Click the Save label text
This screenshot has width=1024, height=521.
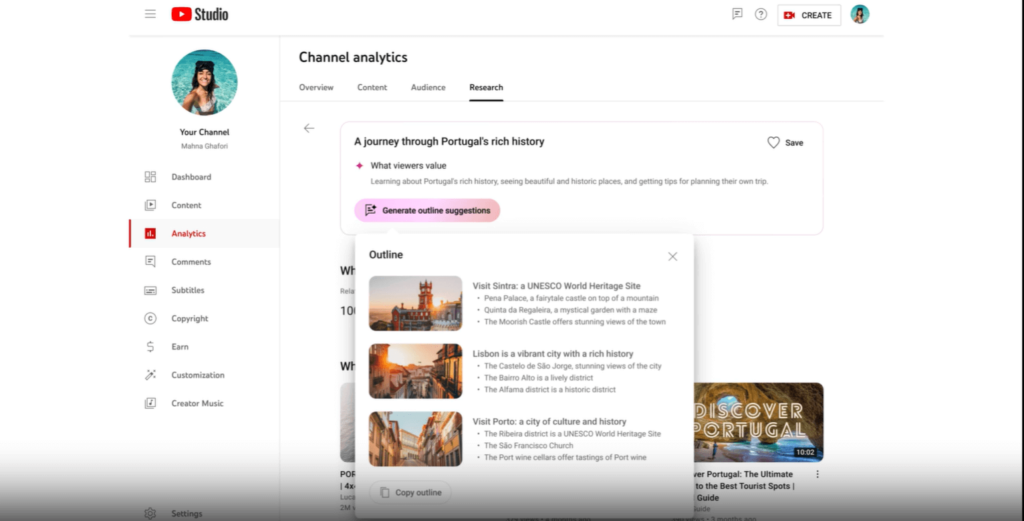point(794,143)
